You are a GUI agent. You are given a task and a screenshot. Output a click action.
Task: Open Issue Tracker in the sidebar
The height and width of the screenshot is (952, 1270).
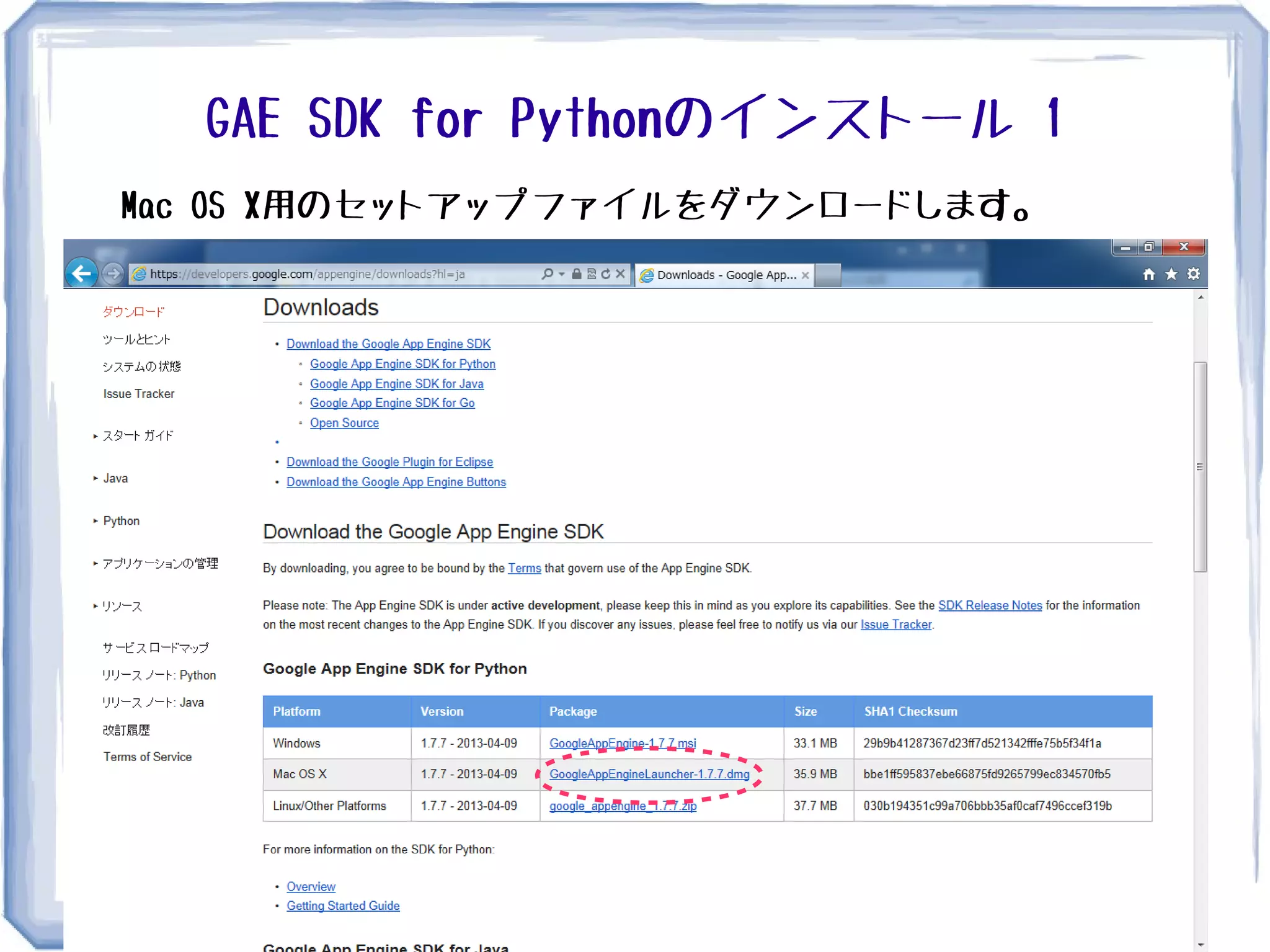coord(139,394)
